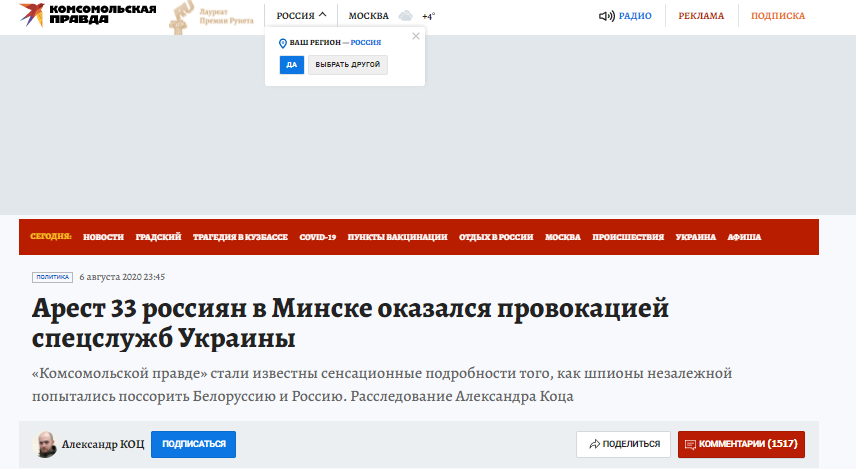Open АФИША menu item
The height and width of the screenshot is (469, 856).
click(x=744, y=237)
